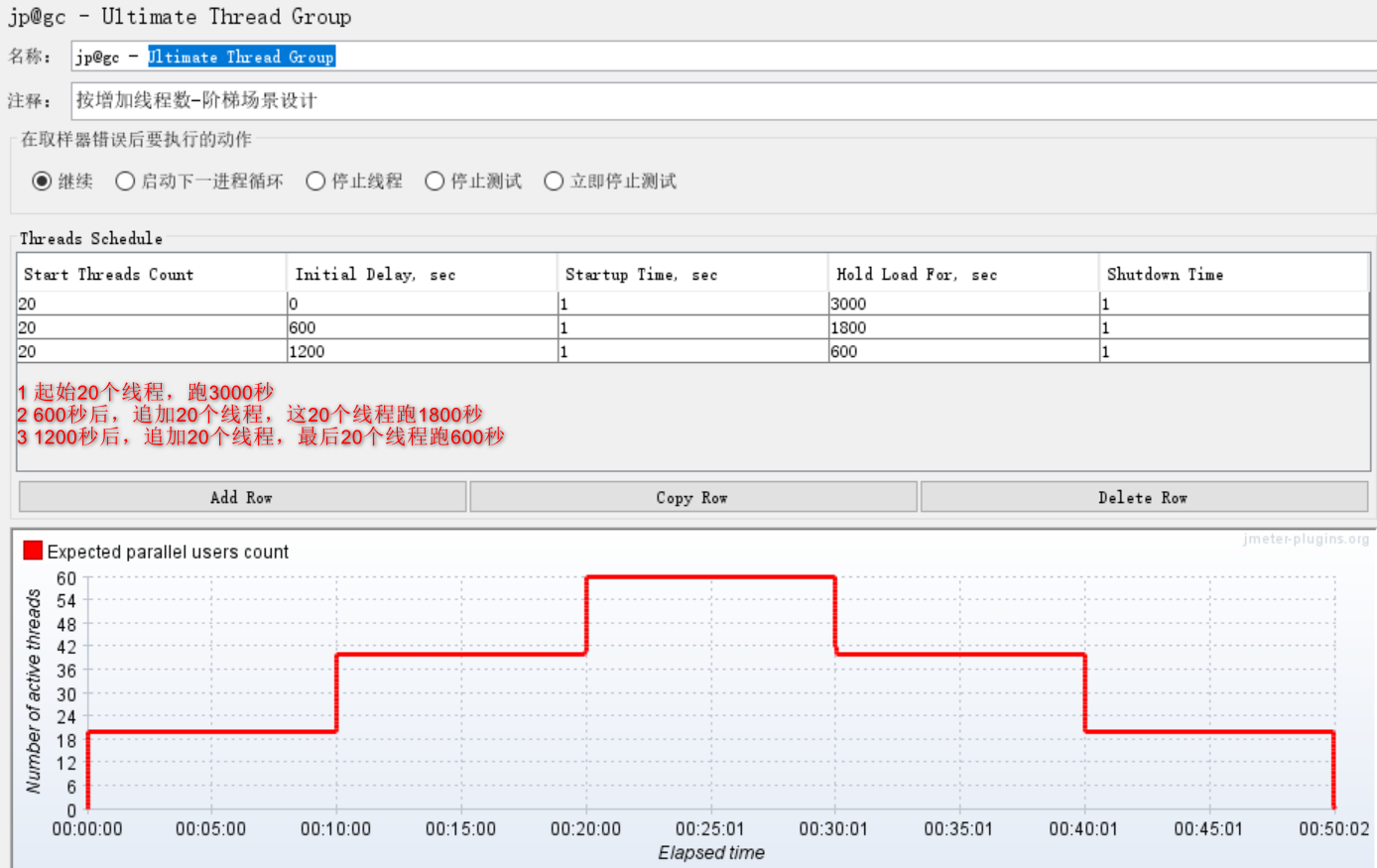Click the Copy Row button

pos(692,497)
